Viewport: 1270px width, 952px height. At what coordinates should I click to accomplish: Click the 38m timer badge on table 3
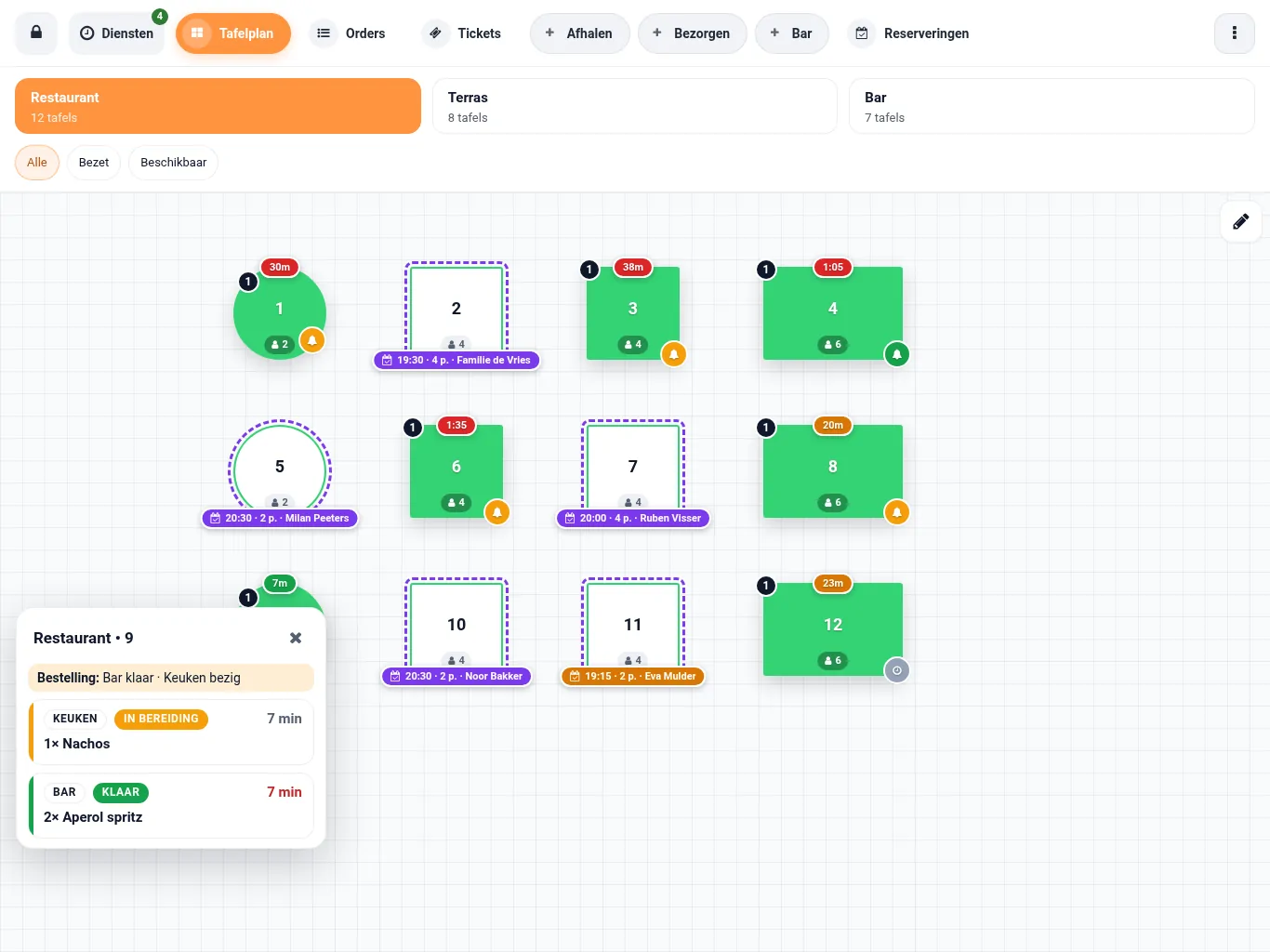coord(633,268)
